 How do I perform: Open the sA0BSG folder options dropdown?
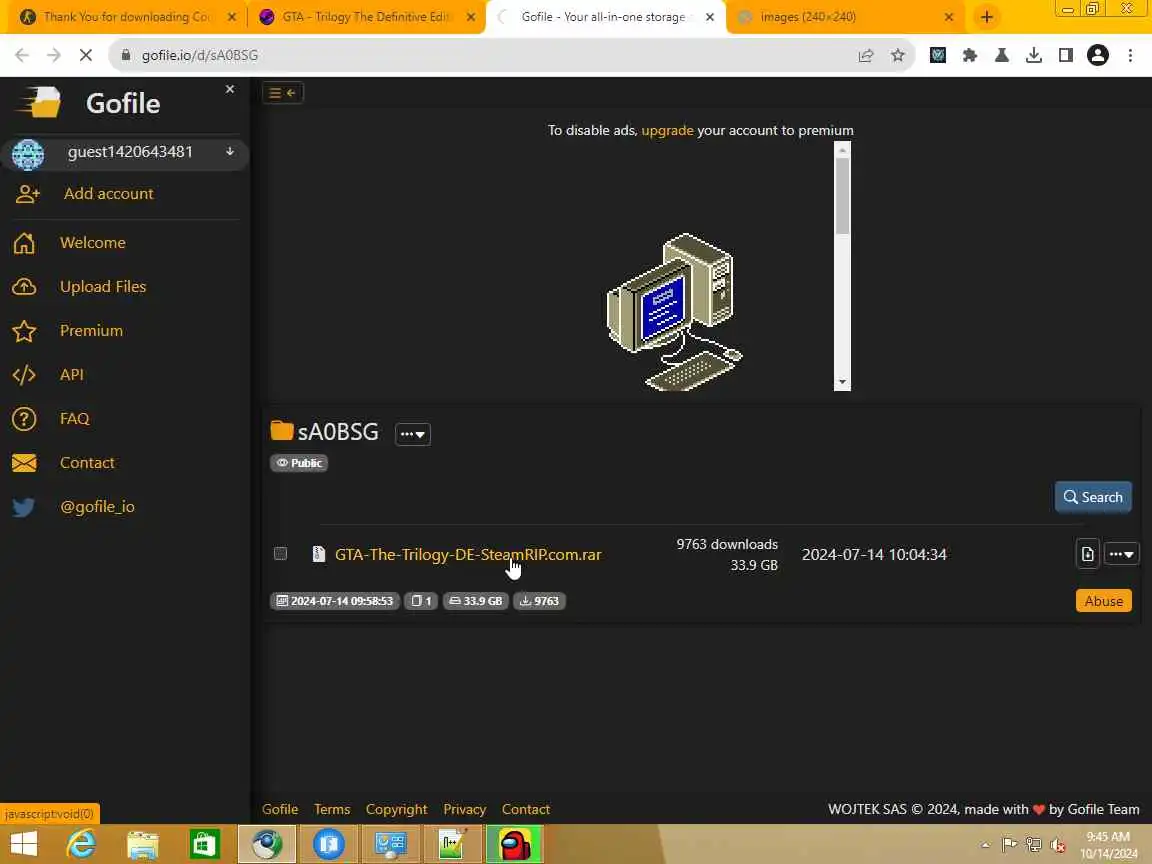413,434
